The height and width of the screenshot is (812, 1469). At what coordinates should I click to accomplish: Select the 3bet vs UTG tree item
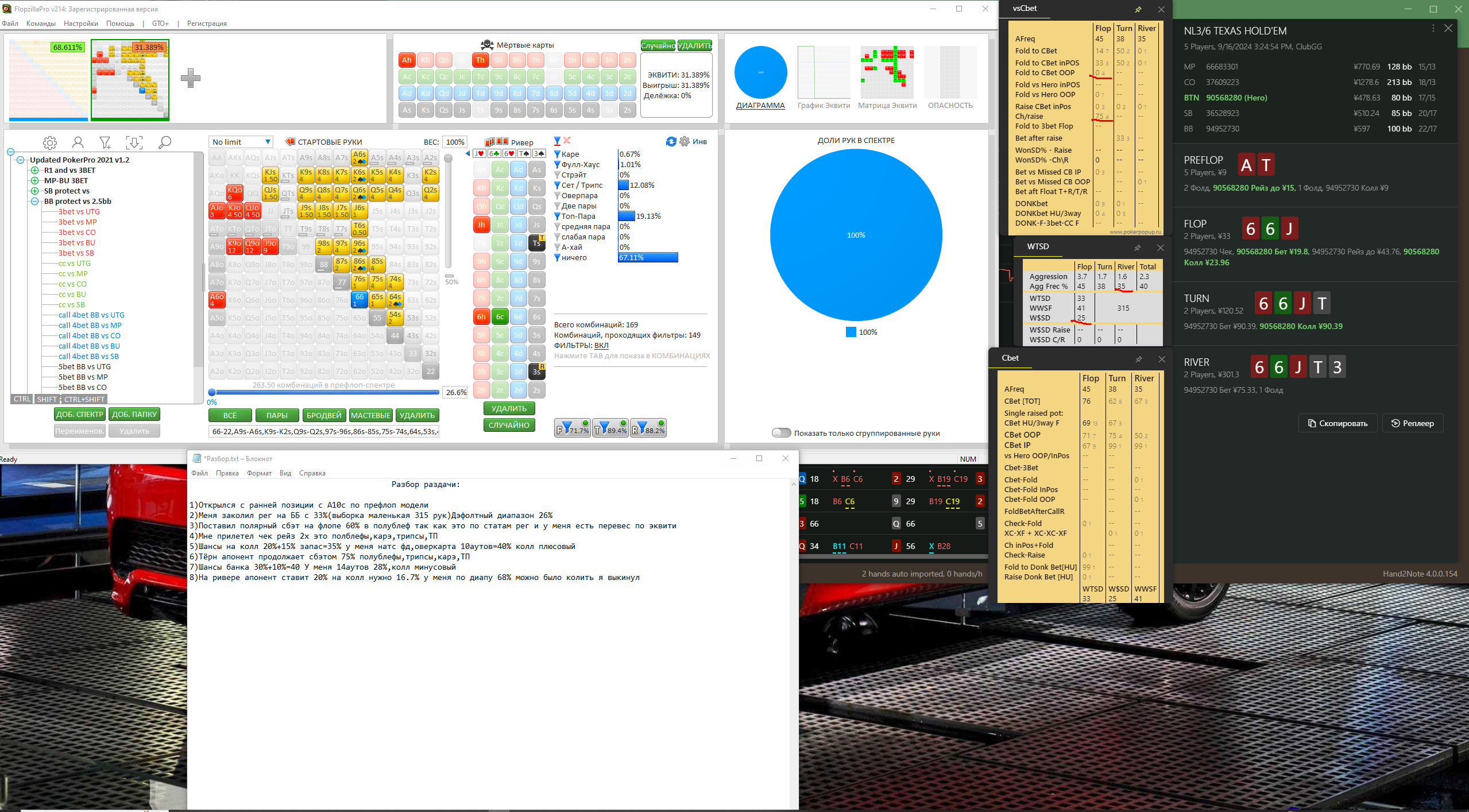[79, 211]
